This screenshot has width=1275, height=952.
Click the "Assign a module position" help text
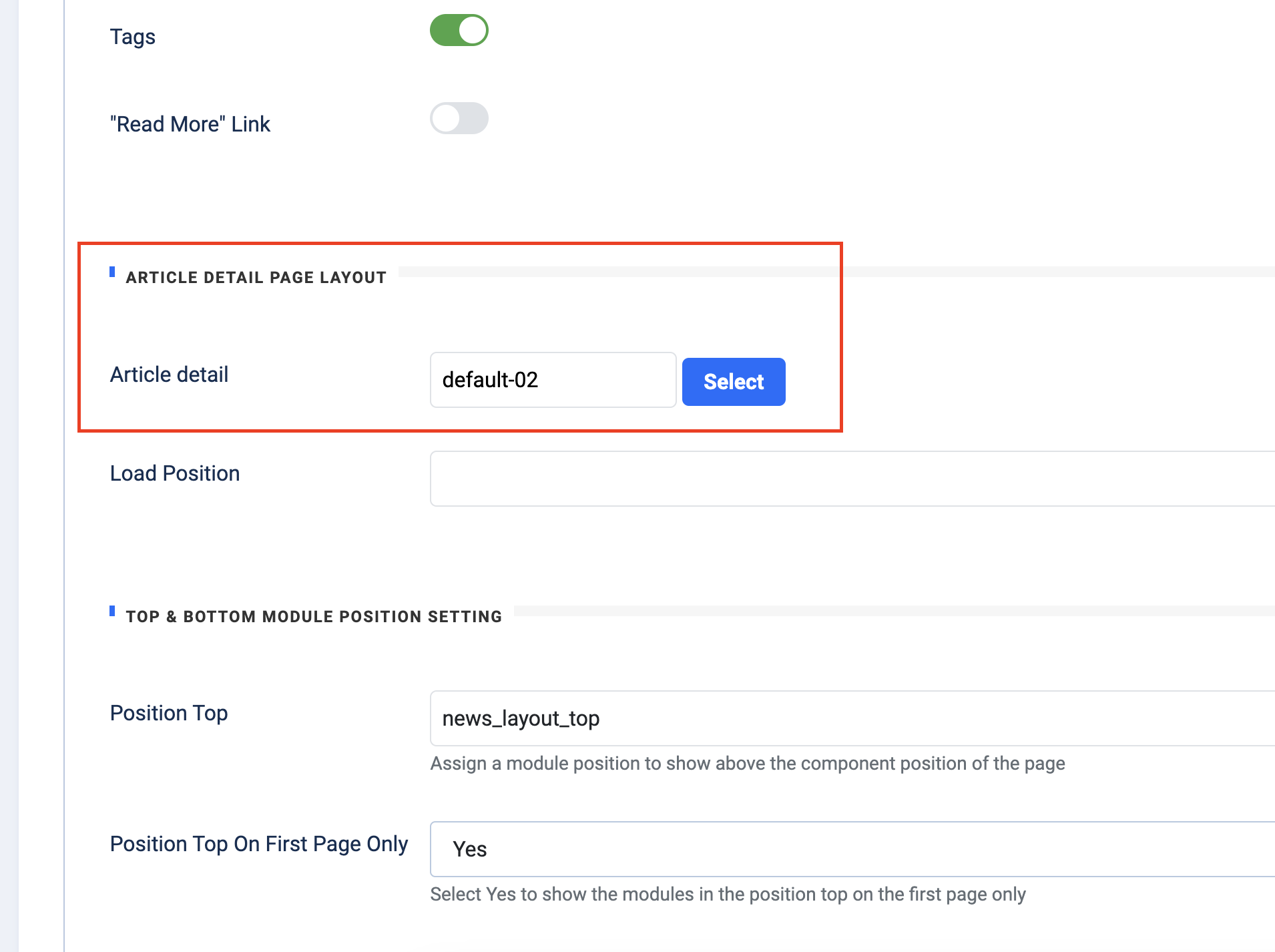748,764
